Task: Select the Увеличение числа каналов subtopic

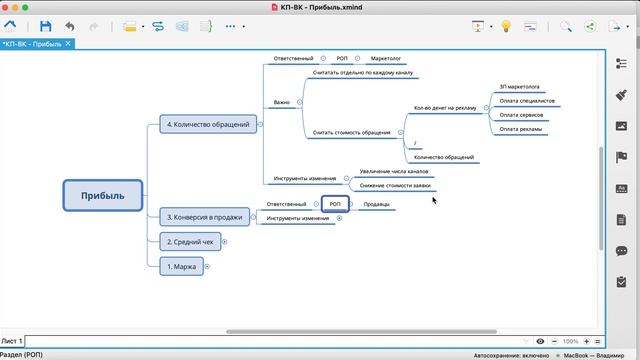Action: click(394, 171)
